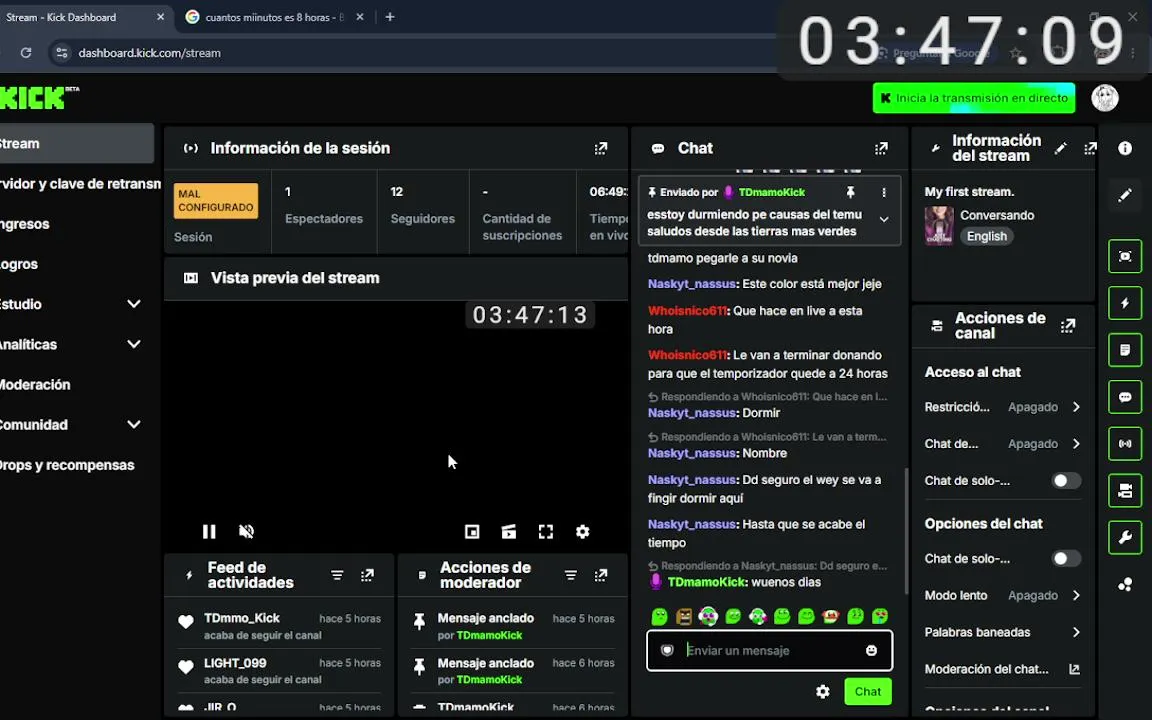Filter the Feed de actividades
This screenshot has height=720, width=1152.
(337, 575)
